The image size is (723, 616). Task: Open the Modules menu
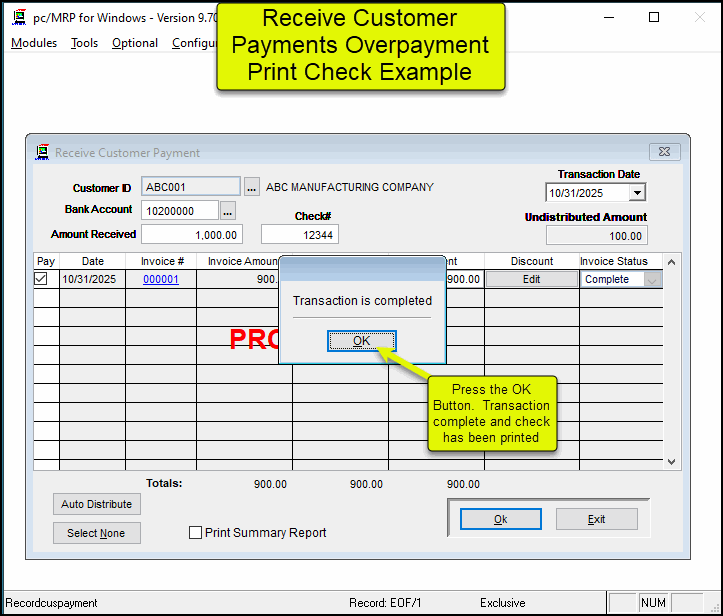(x=34, y=43)
